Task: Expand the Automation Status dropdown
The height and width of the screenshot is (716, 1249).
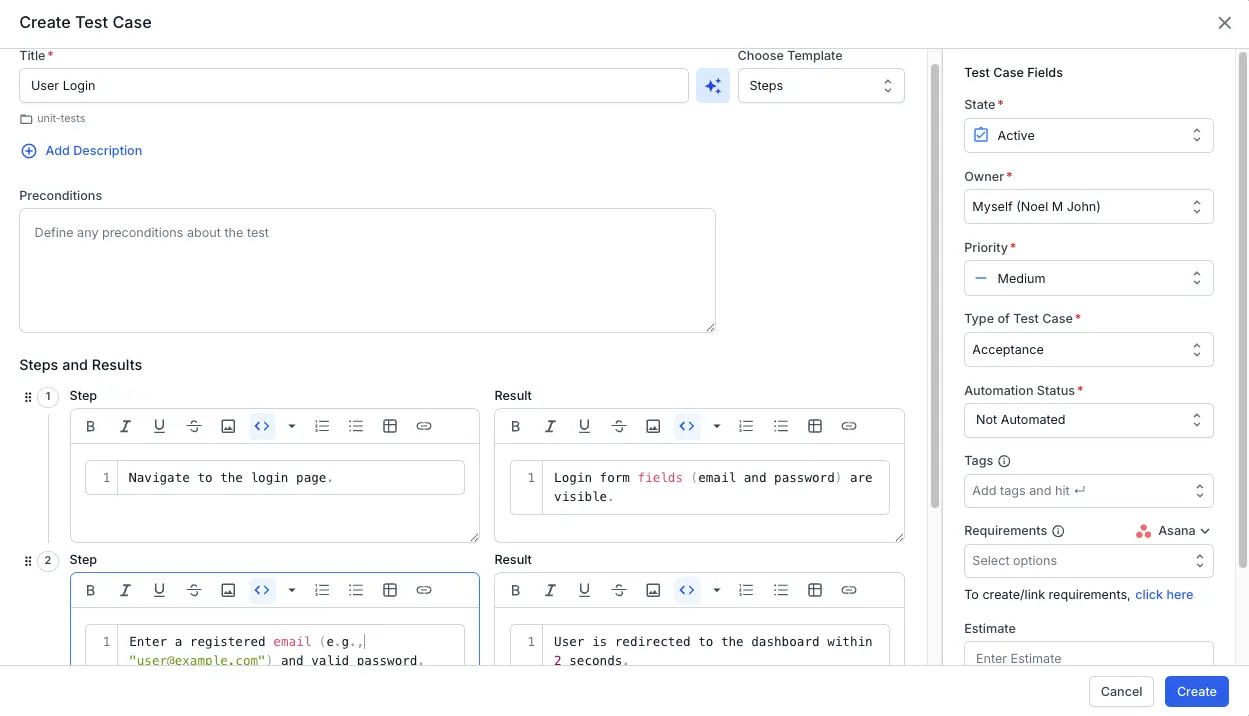Action: point(1088,420)
